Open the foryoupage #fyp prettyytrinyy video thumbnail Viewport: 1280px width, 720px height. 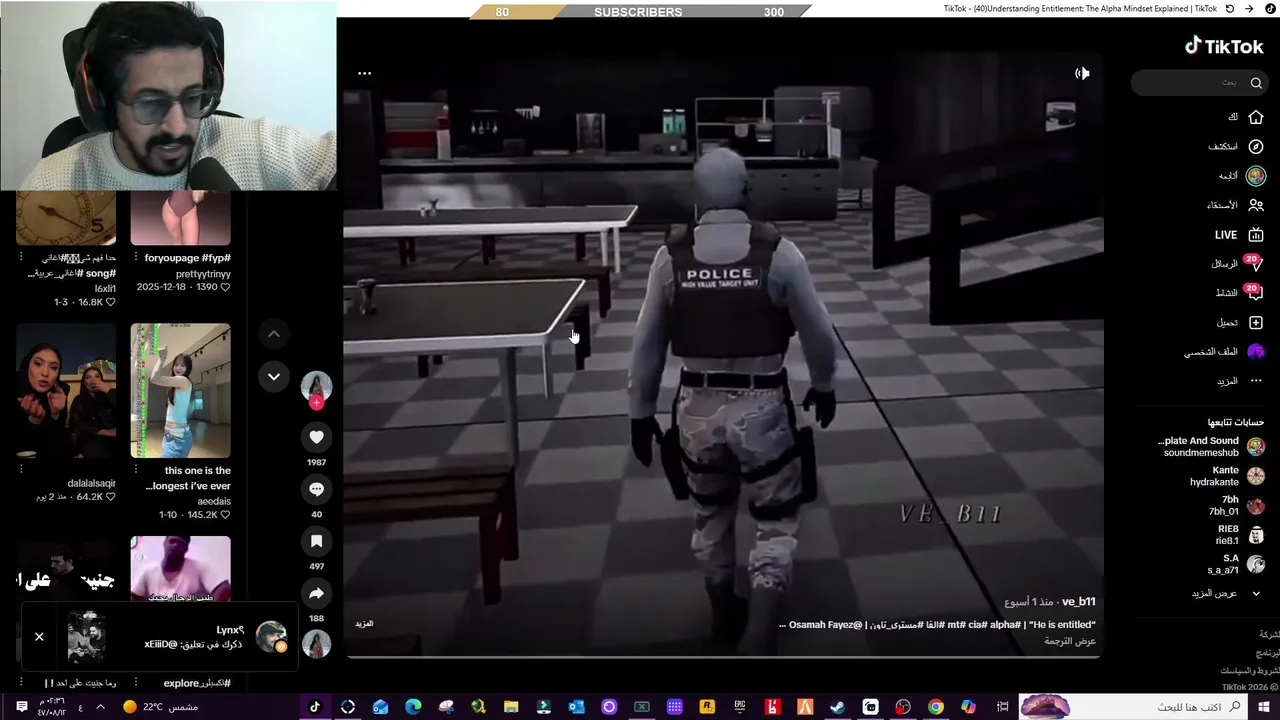pyautogui.click(x=180, y=220)
